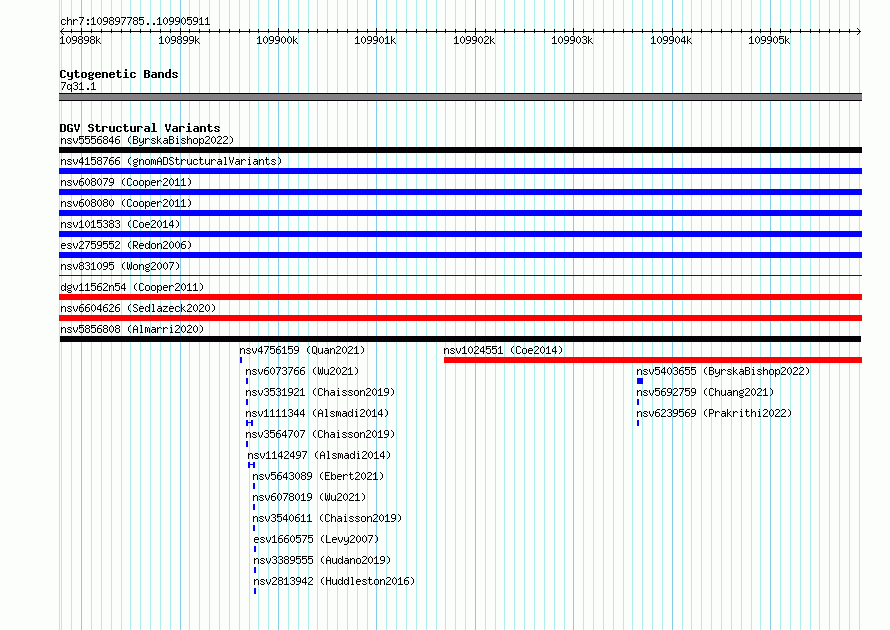
Task: Click the ruler's right arrowhead
Action: pyautogui.click(x=859, y=31)
